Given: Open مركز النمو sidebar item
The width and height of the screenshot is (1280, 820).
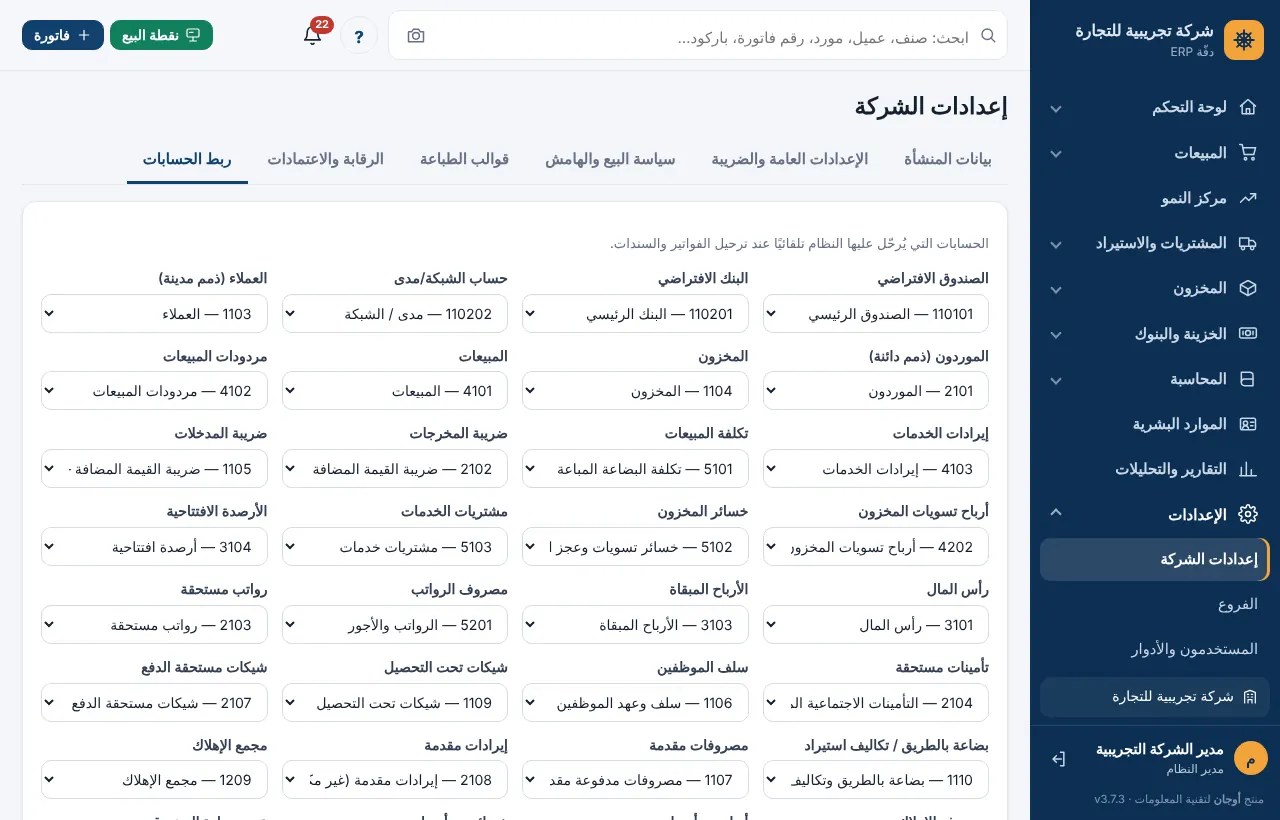Looking at the screenshot, I should coord(1155,198).
